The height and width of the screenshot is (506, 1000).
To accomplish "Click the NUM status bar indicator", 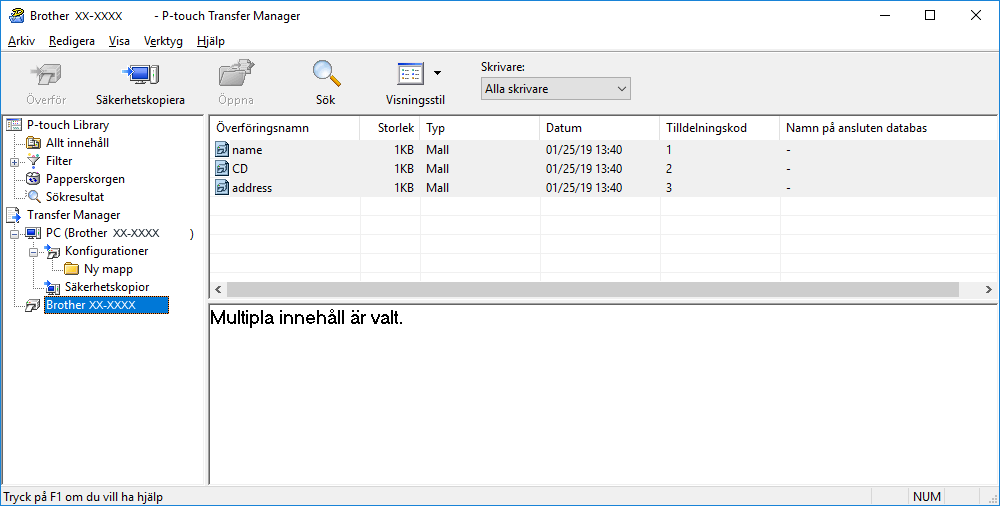I will pos(927,496).
